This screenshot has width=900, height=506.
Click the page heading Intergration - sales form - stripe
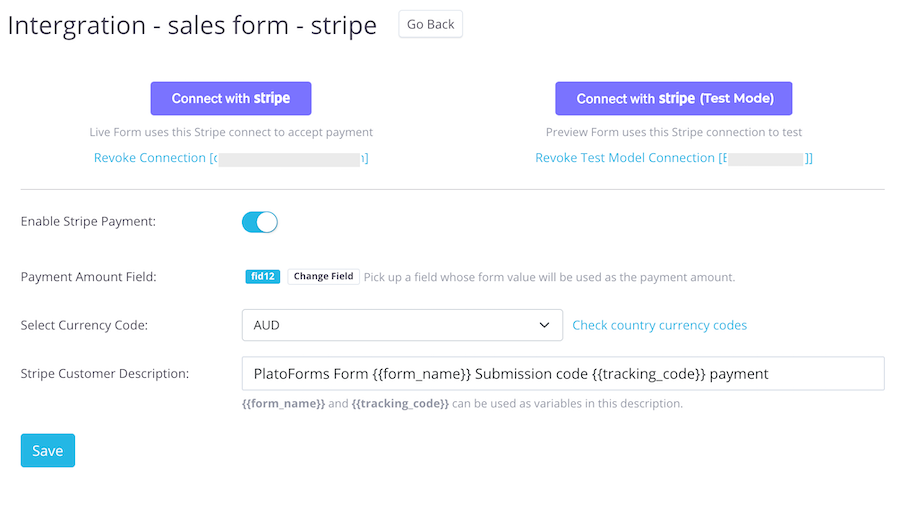point(192,26)
